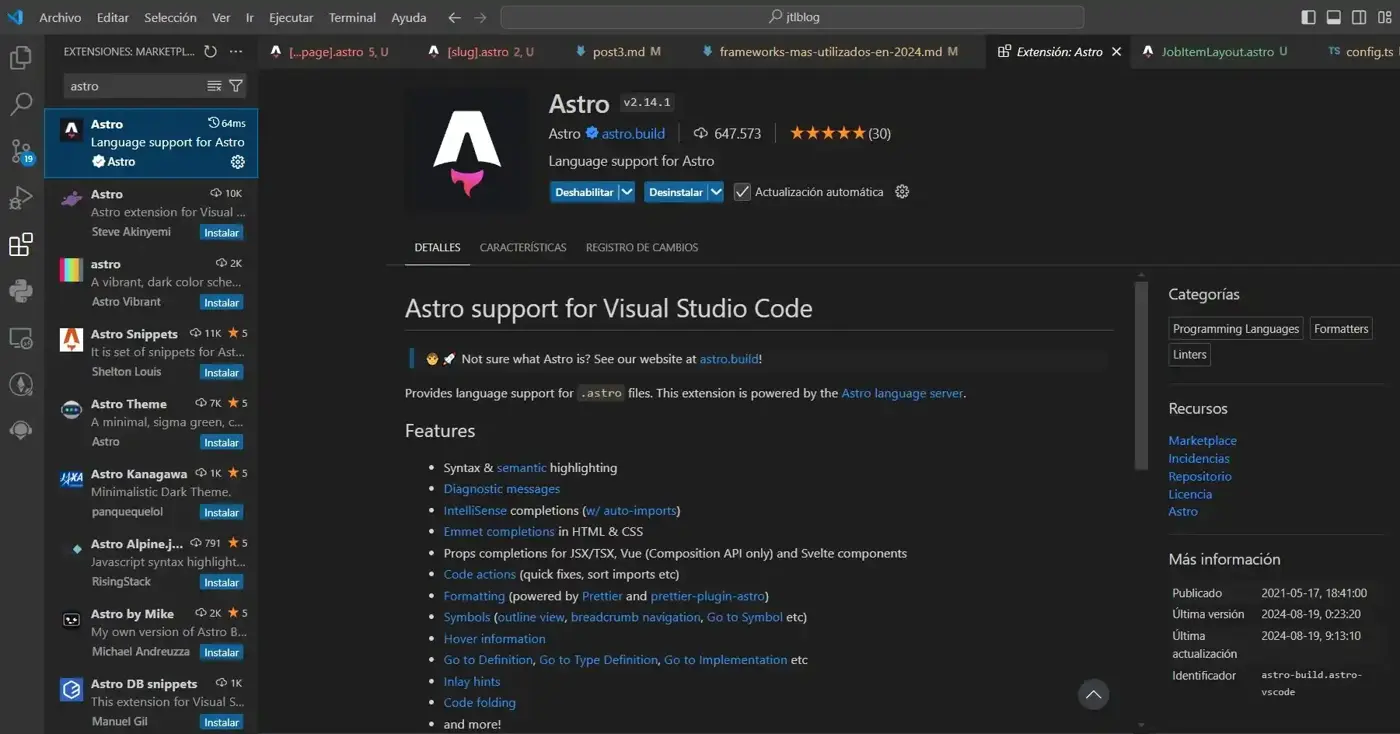Screen dimensions: 1400x734
Task: Switch to the REGISTRO DE CAMBIOS tab
Action: coord(642,248)
